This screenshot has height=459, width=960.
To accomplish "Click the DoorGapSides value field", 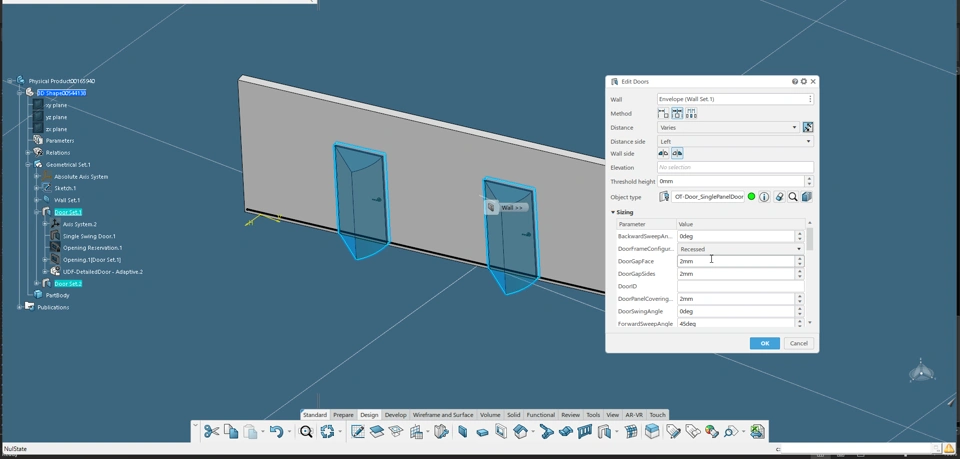I will (x=736, y=274).
